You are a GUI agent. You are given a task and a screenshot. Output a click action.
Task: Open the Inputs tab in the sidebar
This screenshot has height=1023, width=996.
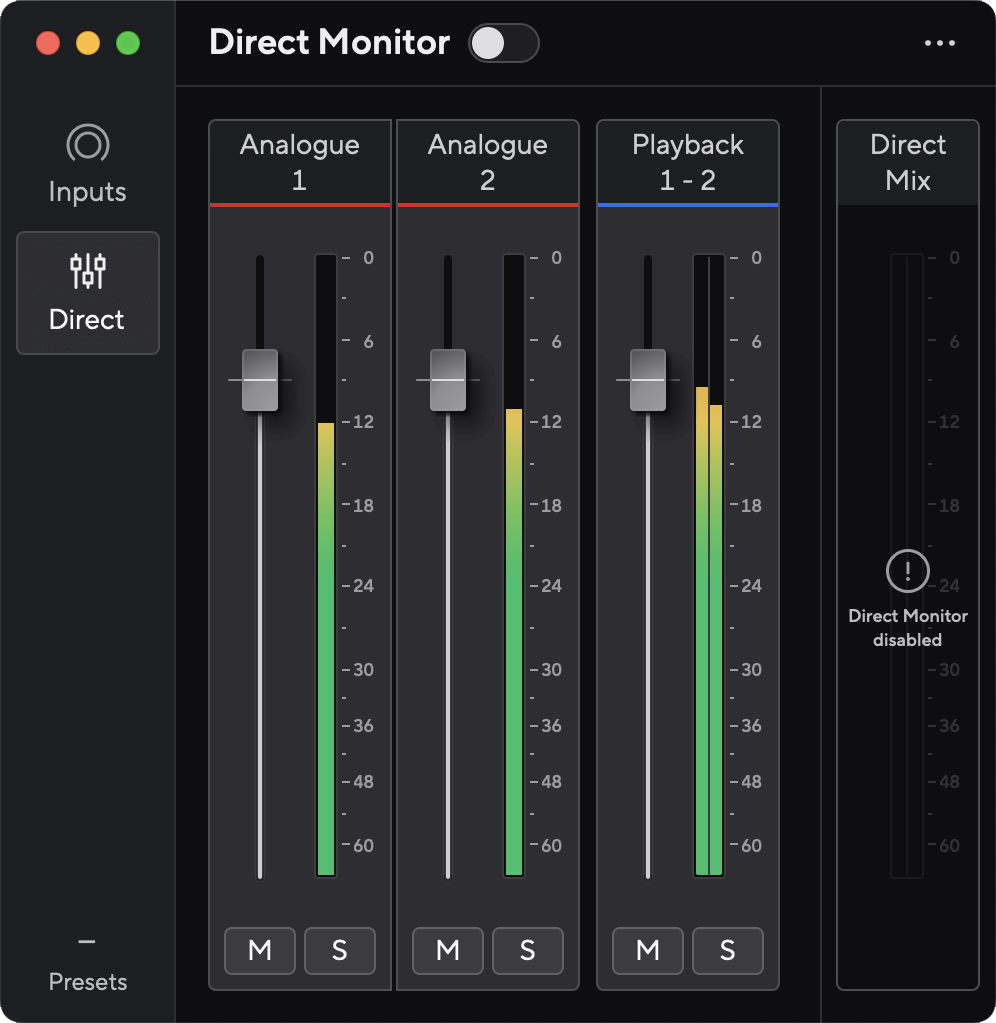click(x=87, y=164)
